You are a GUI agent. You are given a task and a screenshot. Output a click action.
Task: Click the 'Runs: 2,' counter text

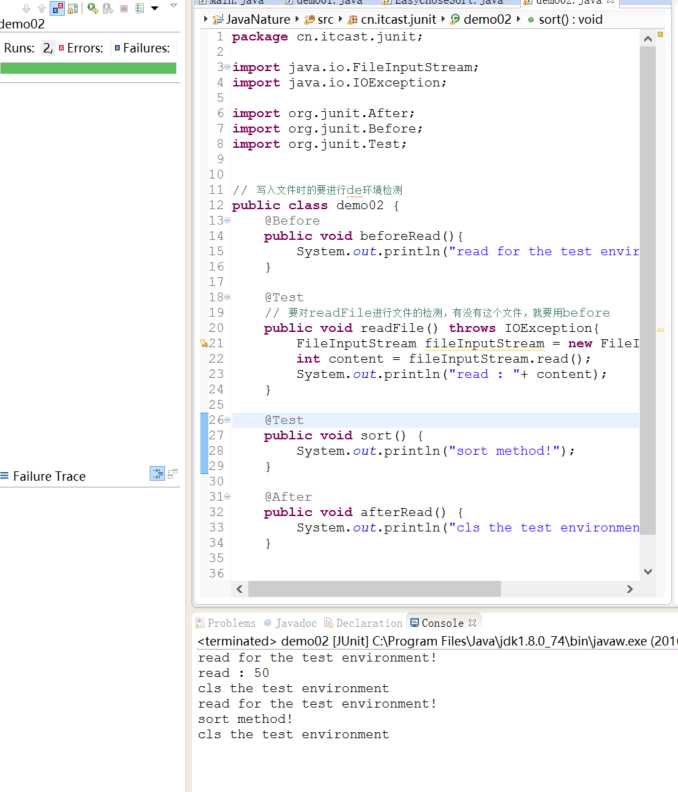tap(28, 48)
